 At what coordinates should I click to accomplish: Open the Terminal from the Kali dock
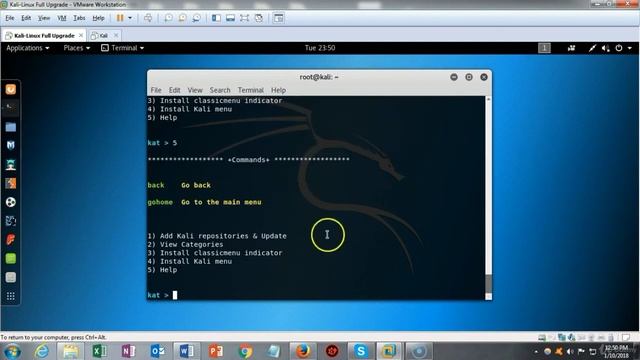click(11, 108)
